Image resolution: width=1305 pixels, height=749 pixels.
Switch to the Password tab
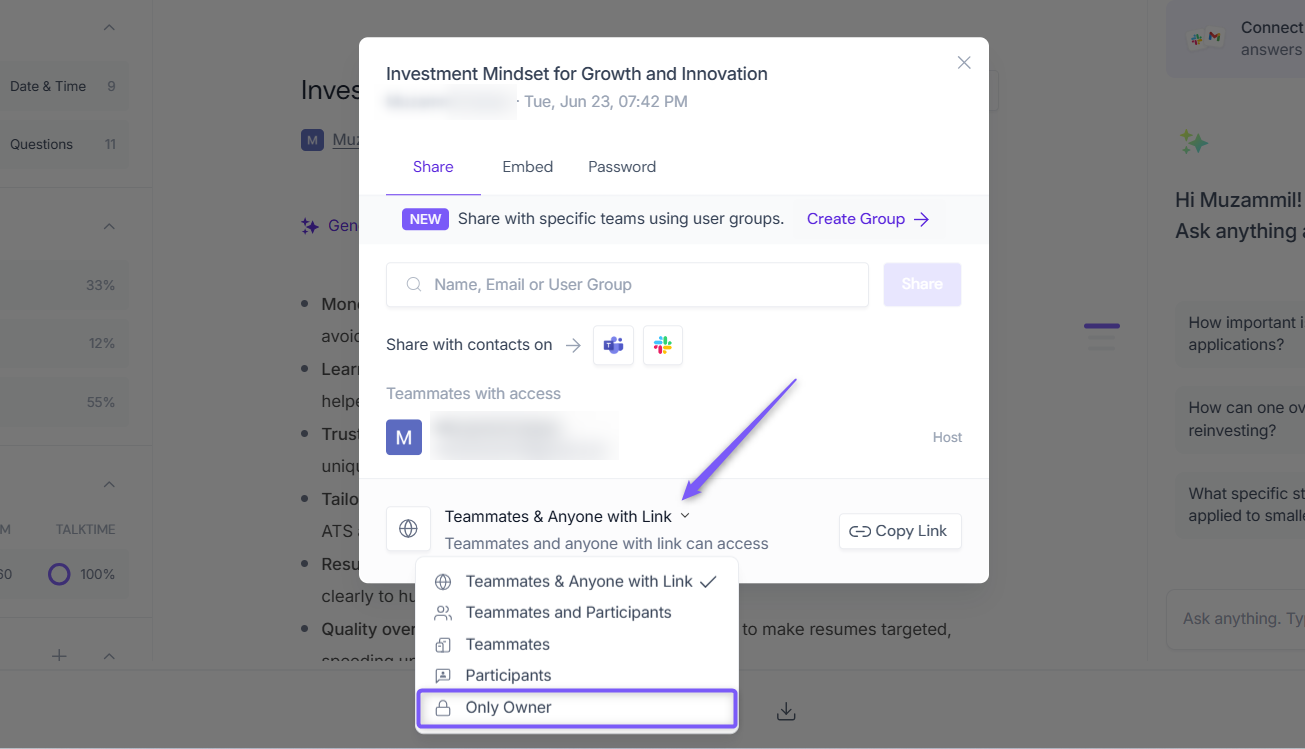point(622,167)
